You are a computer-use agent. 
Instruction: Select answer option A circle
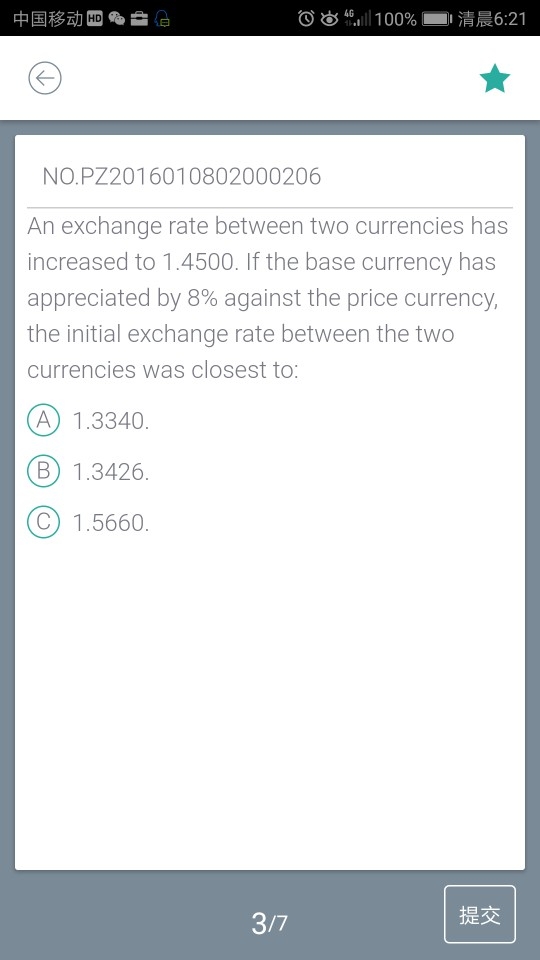tap(43, 420)
